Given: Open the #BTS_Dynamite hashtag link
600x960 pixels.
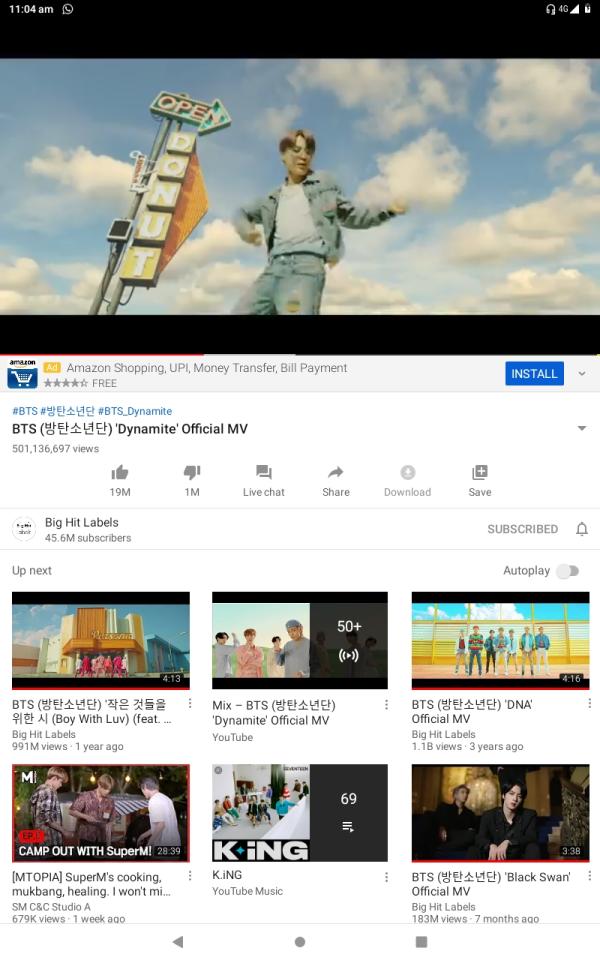Looking at the screenshot, I should [x=135, y=411].
